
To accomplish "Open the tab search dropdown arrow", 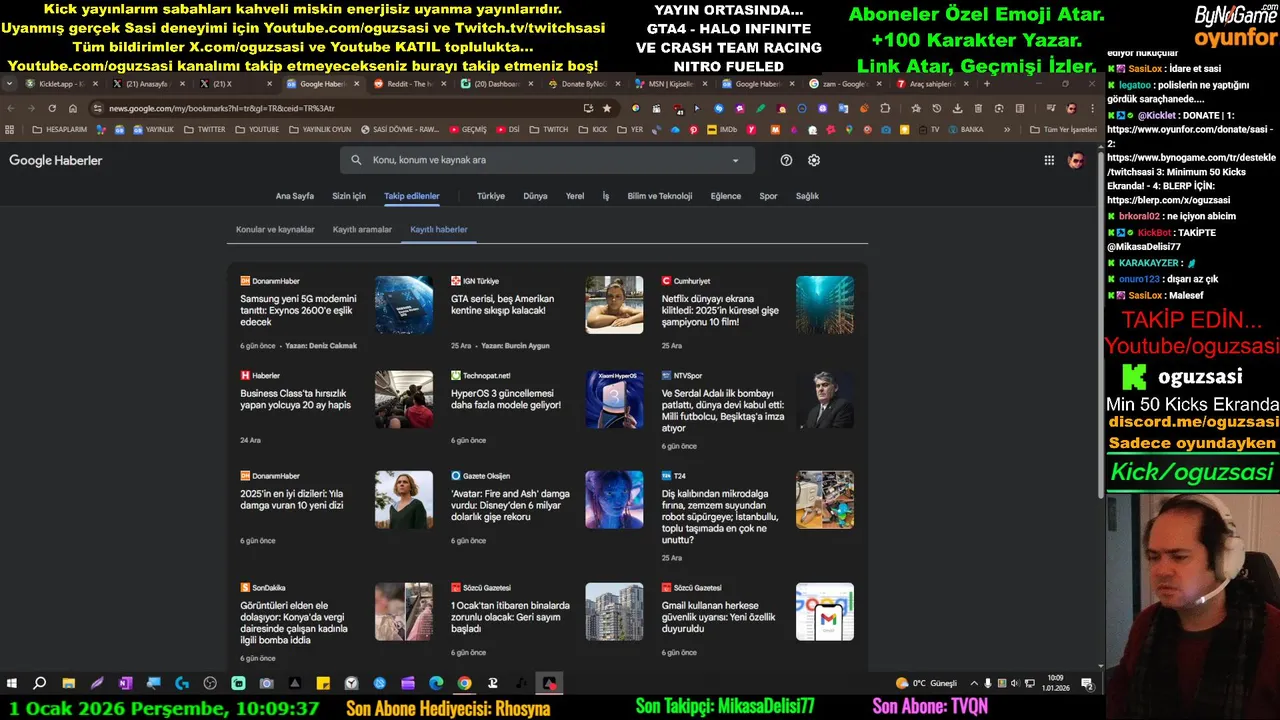I will (10, 84).
